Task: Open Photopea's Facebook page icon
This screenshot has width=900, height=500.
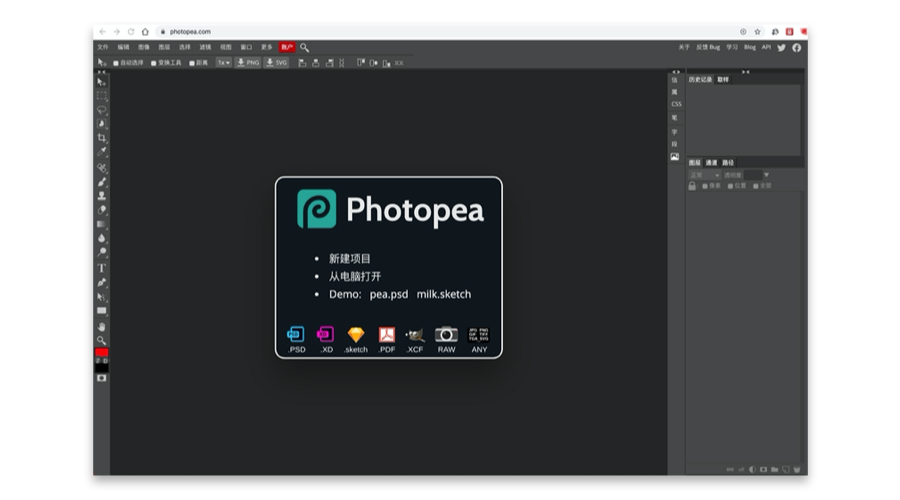Action: [x=797, y=48]
